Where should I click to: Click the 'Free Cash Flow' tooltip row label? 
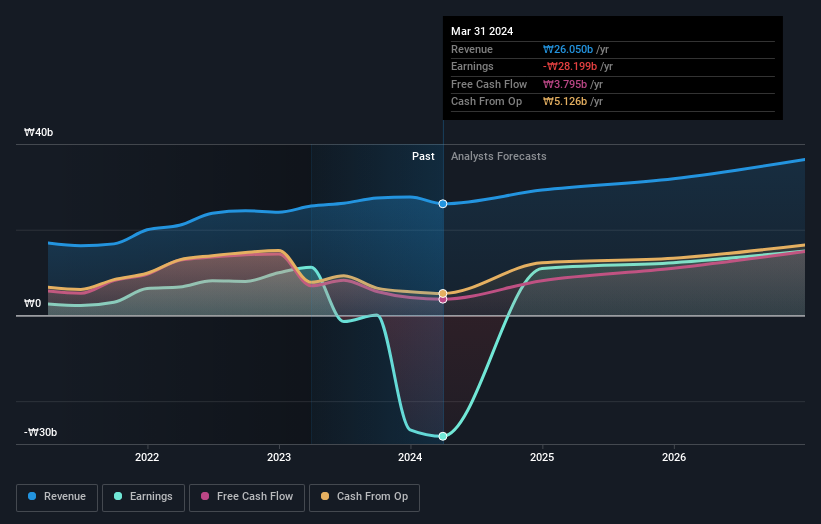[489, 84]
